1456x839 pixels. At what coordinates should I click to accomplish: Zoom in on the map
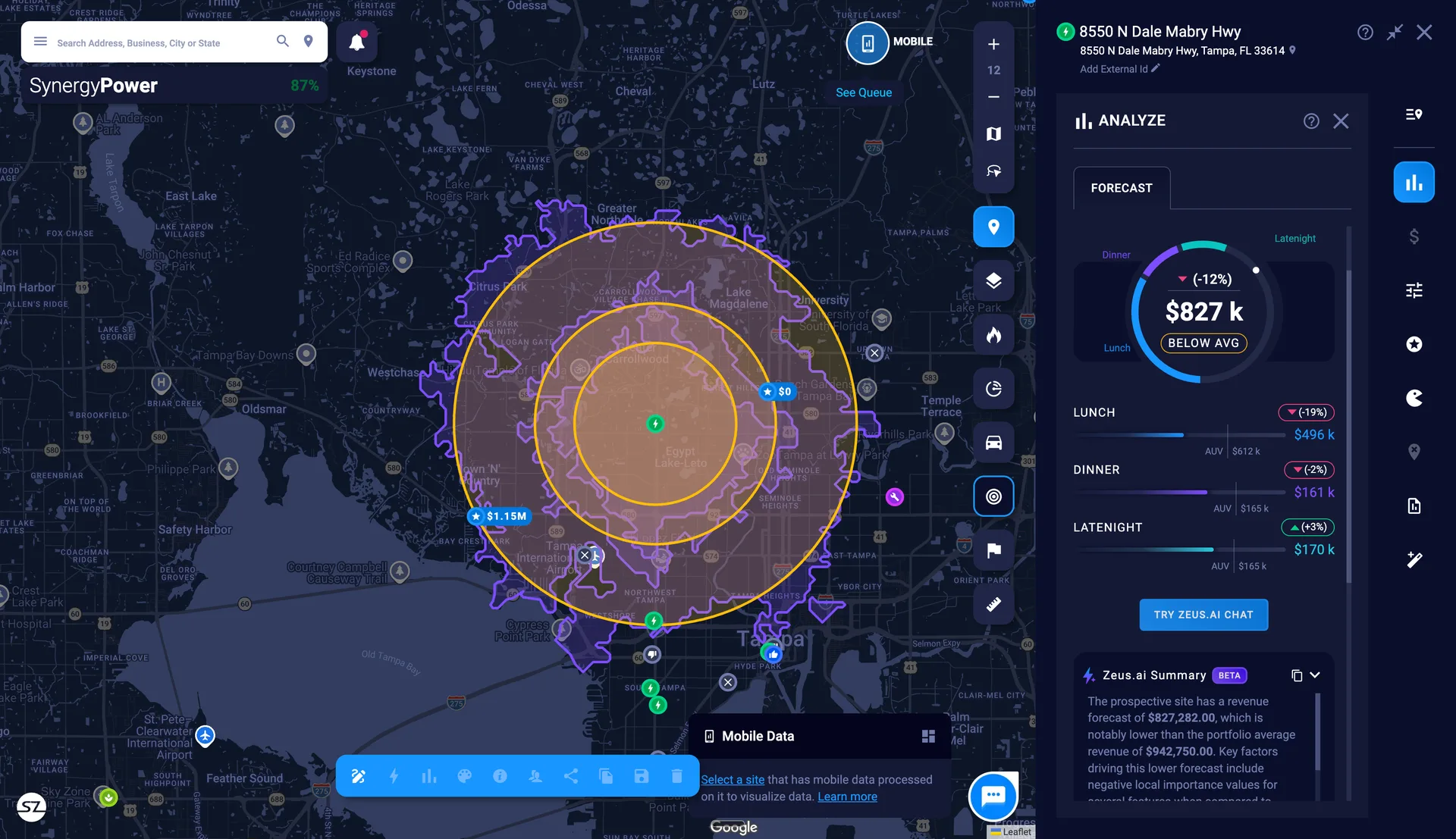tap(993, 45)
